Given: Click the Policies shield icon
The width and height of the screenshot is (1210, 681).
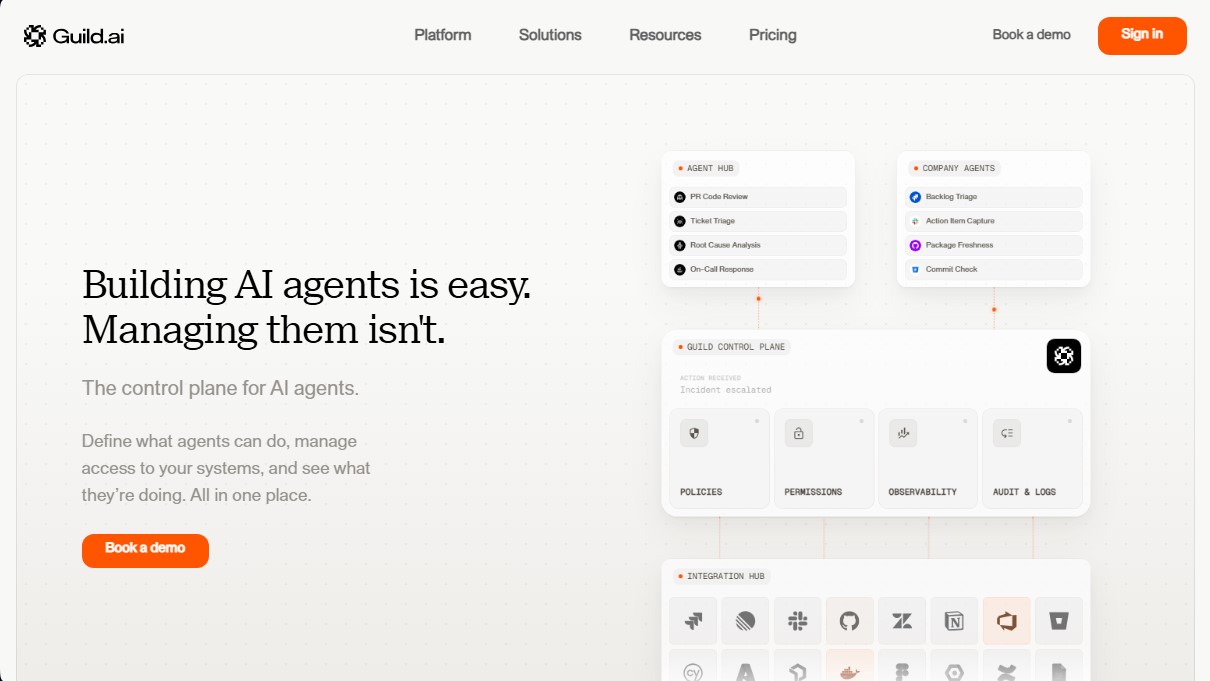Looking at the screenshot, I should click(694, 433).
